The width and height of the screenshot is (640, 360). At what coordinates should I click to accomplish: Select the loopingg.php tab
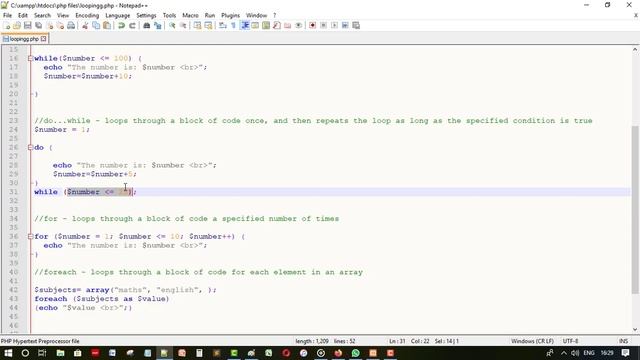pyautogui.click(x=24, y=39)
